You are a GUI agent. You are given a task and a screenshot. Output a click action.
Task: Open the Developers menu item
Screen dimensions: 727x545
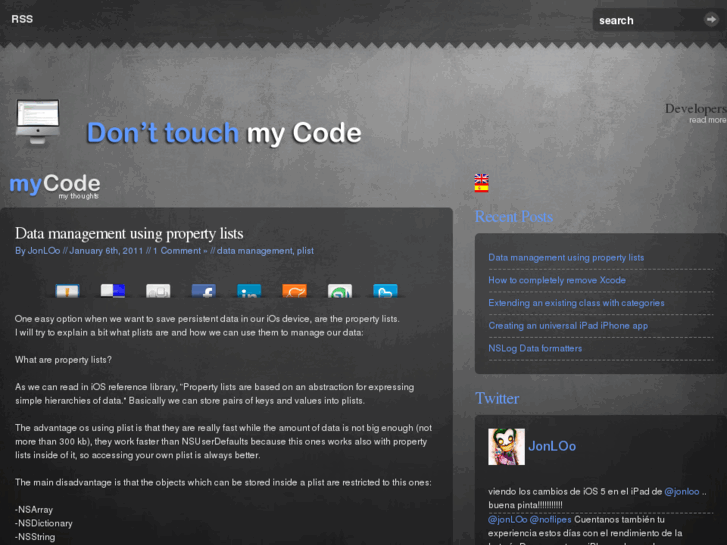695,109
